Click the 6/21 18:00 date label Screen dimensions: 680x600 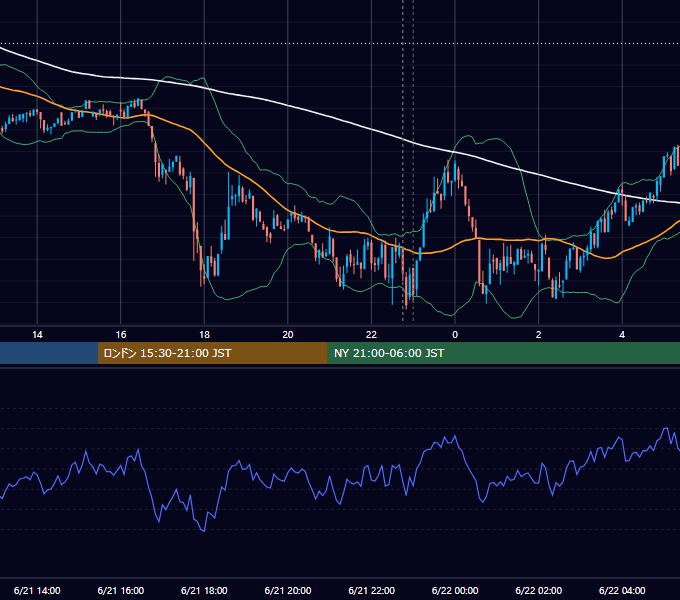coord(204,590)
